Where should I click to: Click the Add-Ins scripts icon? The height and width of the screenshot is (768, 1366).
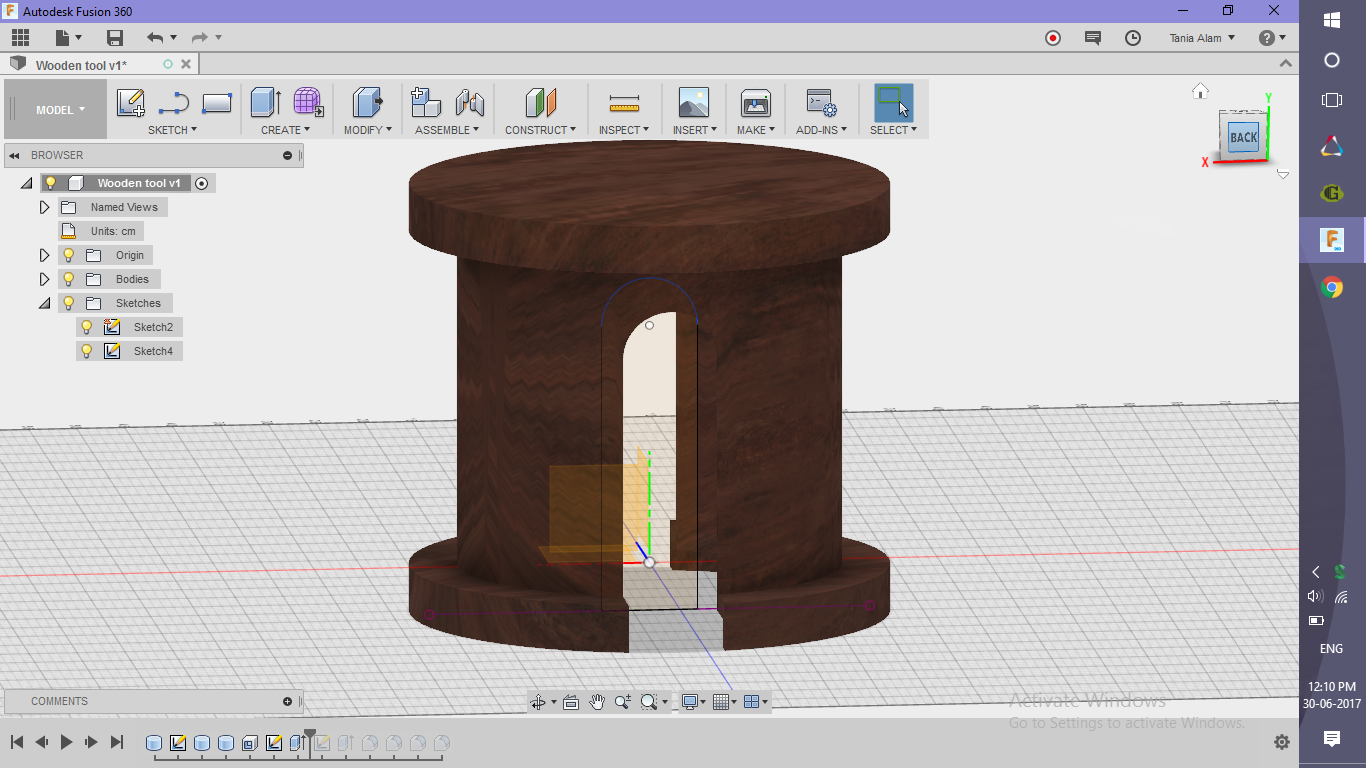coord(821,102)
